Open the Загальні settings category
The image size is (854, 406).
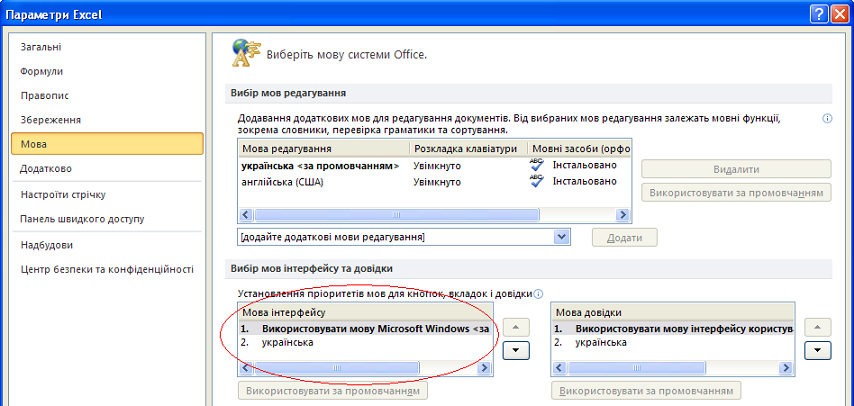tap(41, 47)
